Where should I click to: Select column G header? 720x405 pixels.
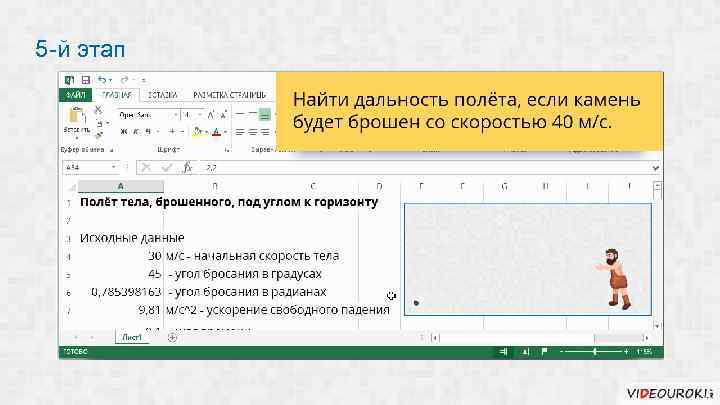pos(504,186)
